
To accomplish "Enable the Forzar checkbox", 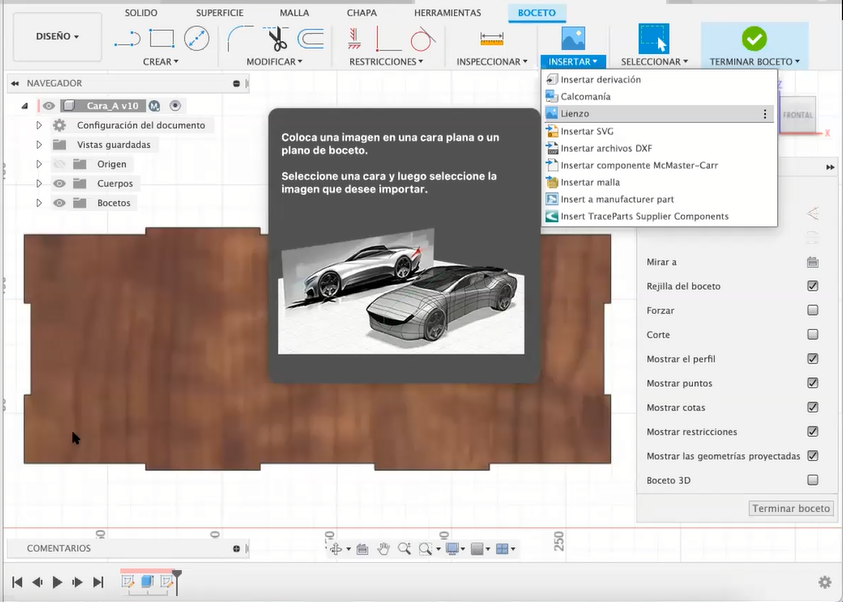I will click(812, 310).
